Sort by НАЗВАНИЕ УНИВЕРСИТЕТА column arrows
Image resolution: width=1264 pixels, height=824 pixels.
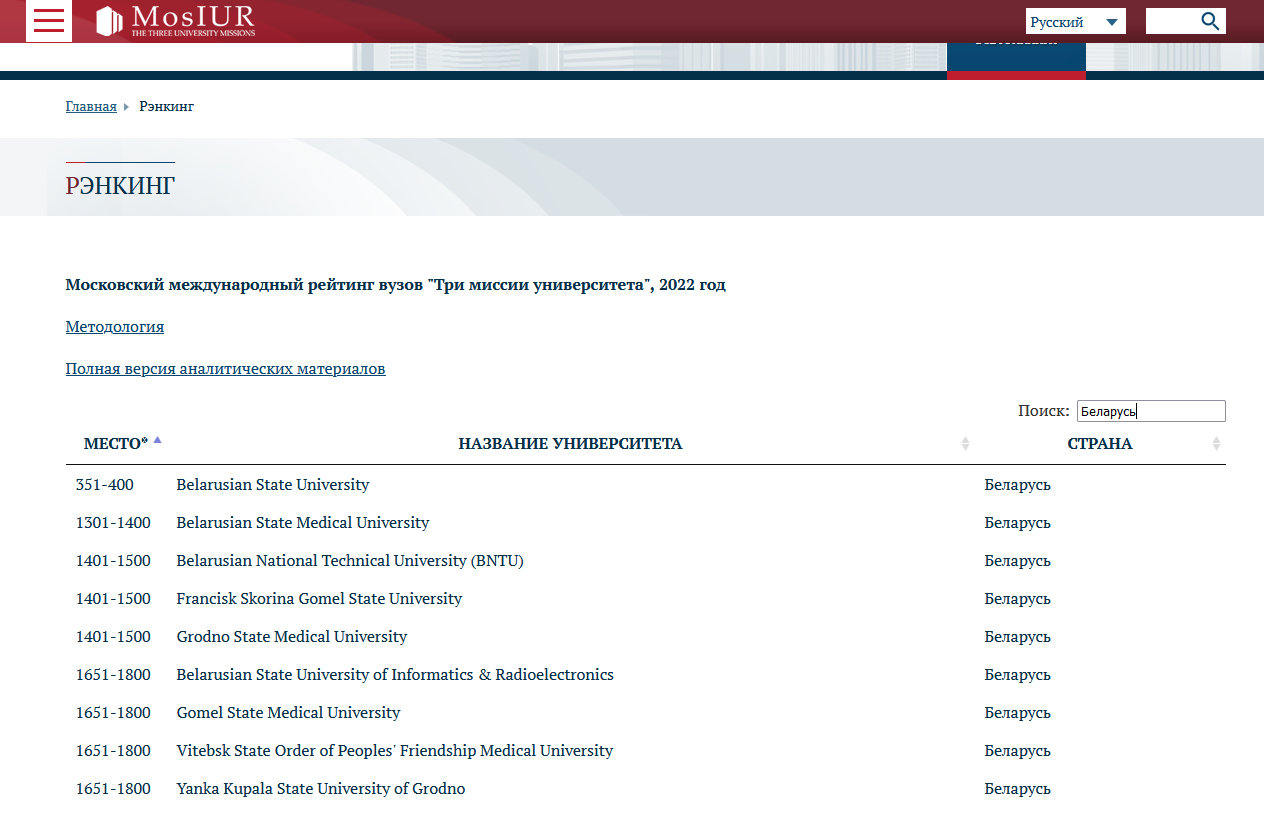click(x=965, y=443)
